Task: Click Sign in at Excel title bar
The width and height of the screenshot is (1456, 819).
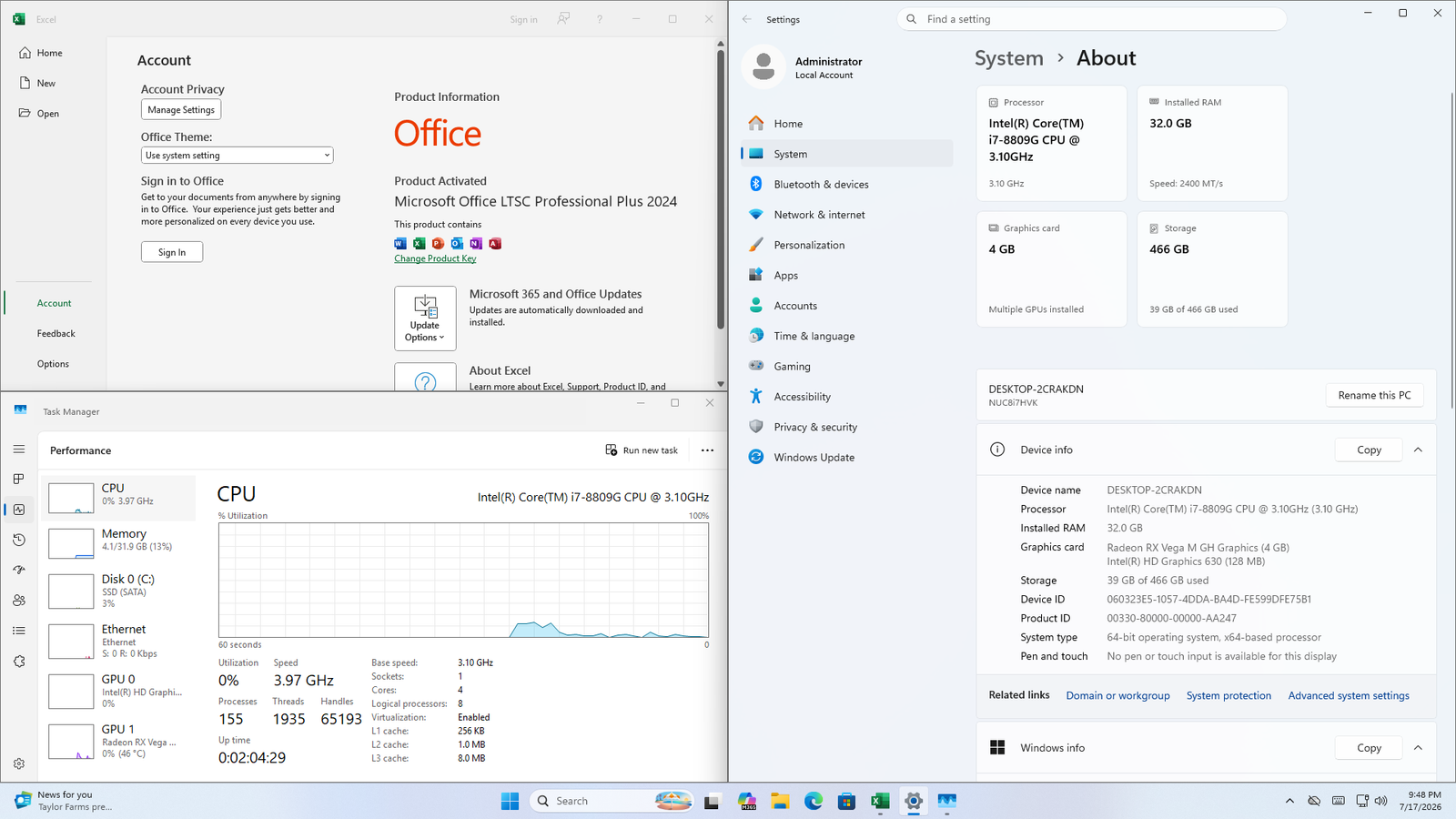Action: 523,19
